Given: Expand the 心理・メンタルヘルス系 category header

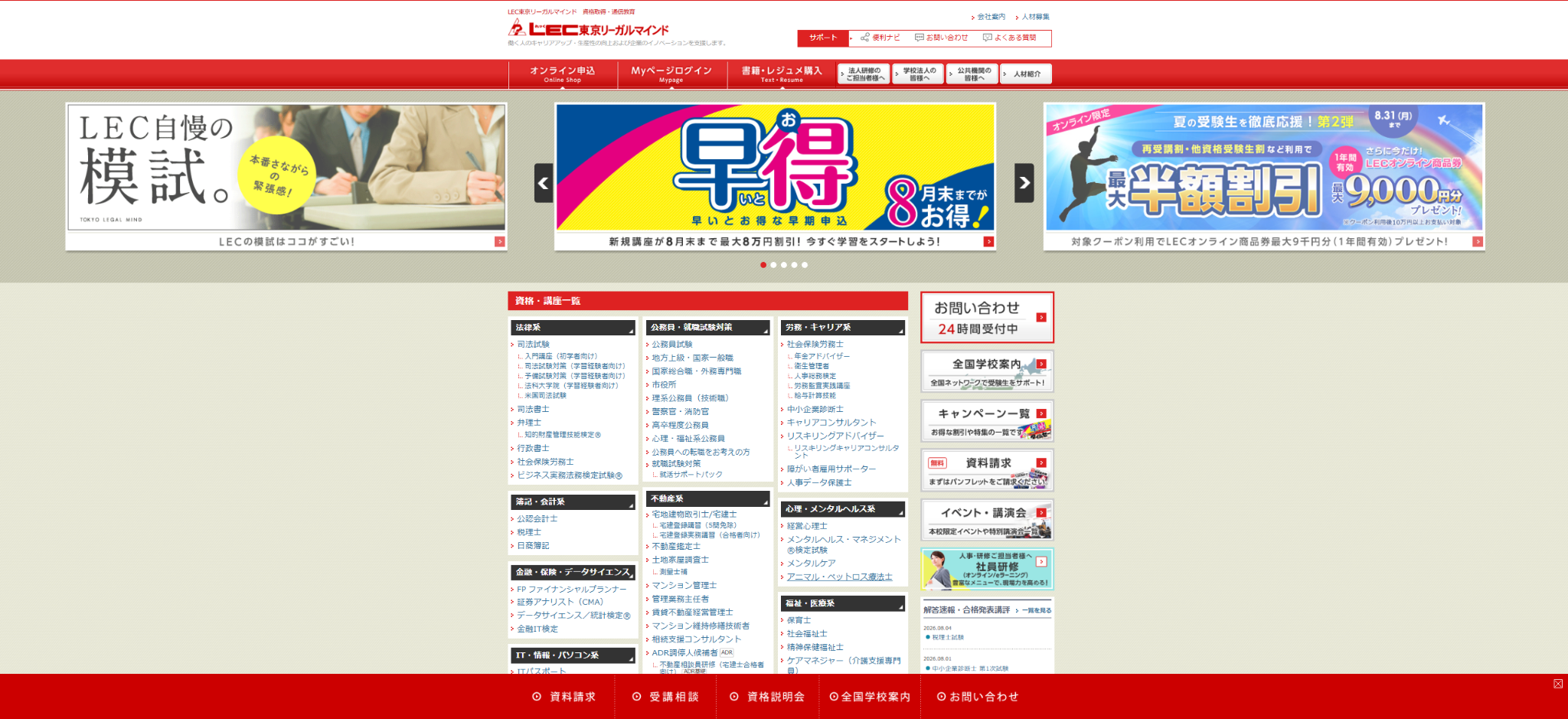Looking at the screenshot, I should click(843, 509).
